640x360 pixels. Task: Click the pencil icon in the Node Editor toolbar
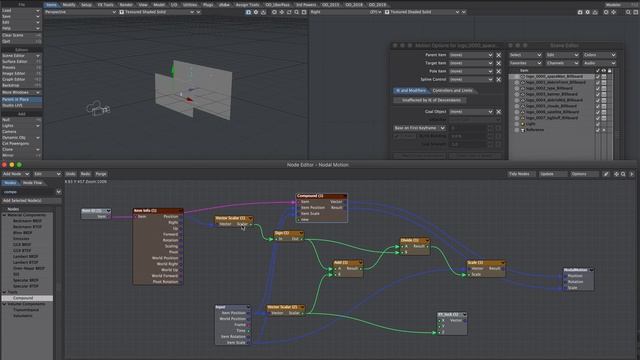[x=606, y=174]
